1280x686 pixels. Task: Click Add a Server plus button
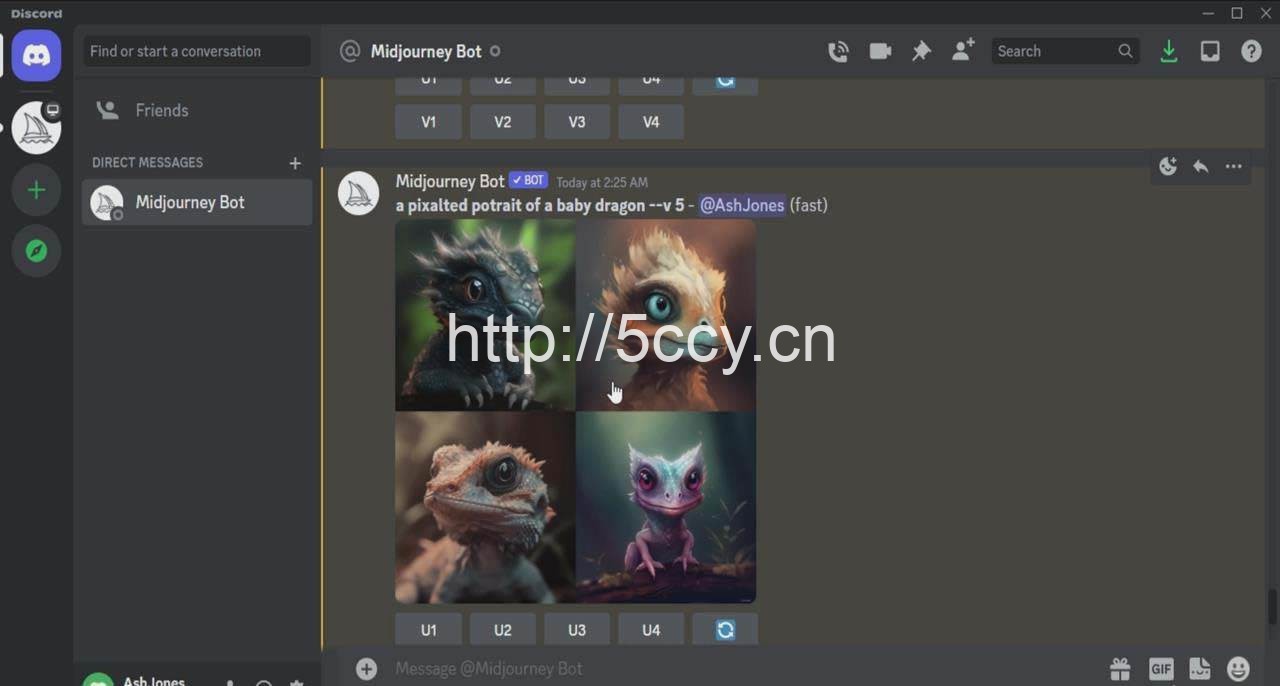pos(37,190)
